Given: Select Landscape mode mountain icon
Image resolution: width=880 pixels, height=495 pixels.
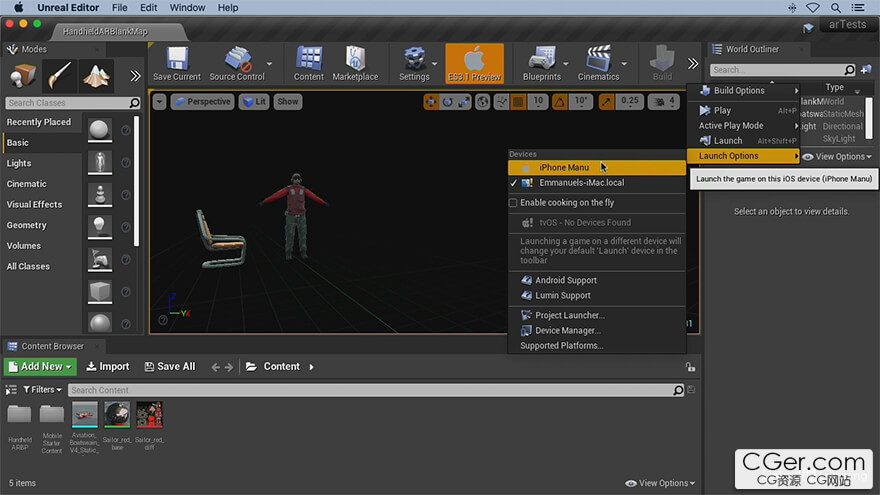Looking at the screenshot, I should tap(96, 76).
